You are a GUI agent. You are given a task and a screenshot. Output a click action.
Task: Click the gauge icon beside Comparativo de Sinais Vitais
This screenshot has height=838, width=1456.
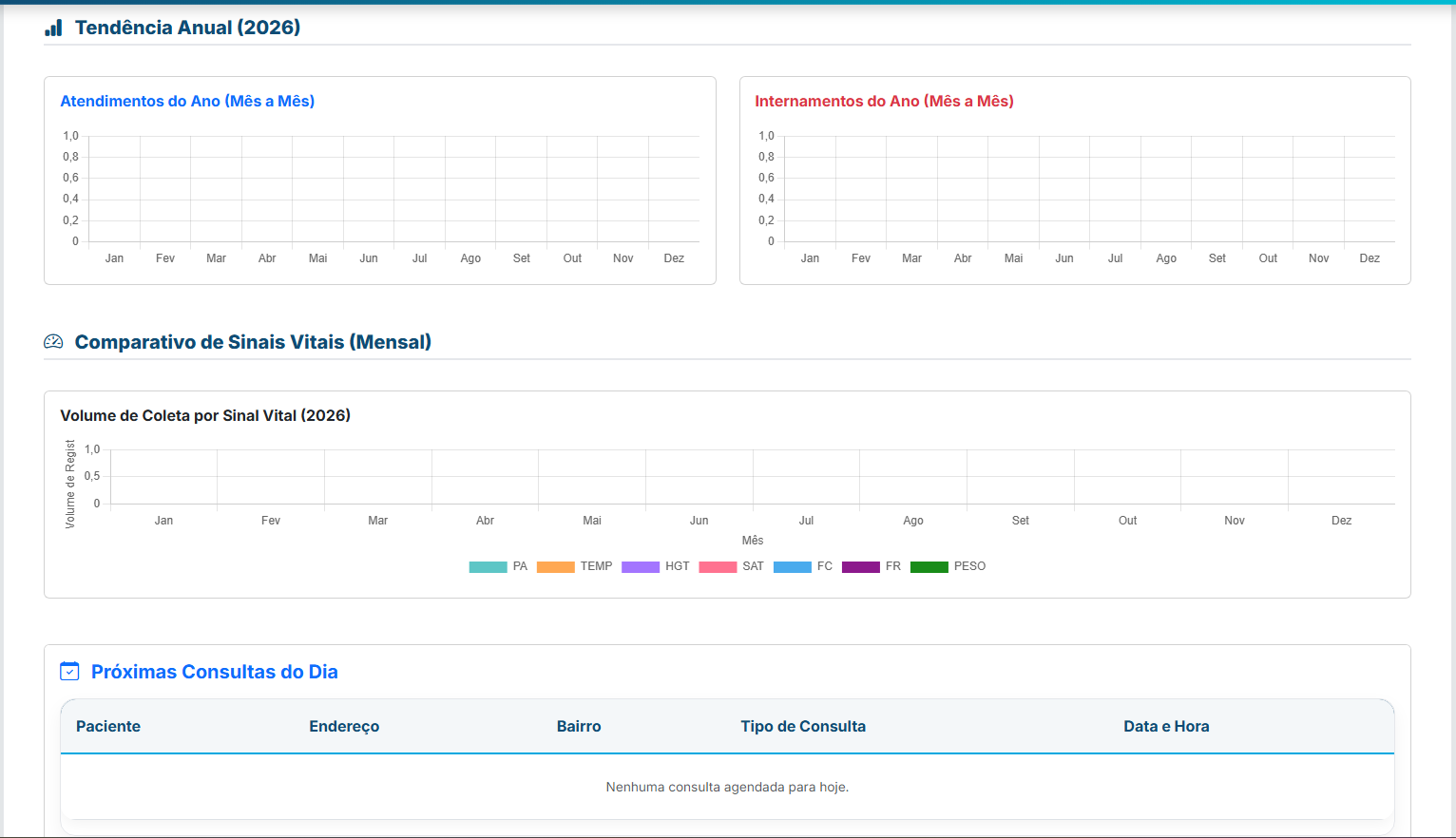click(53, 342)
